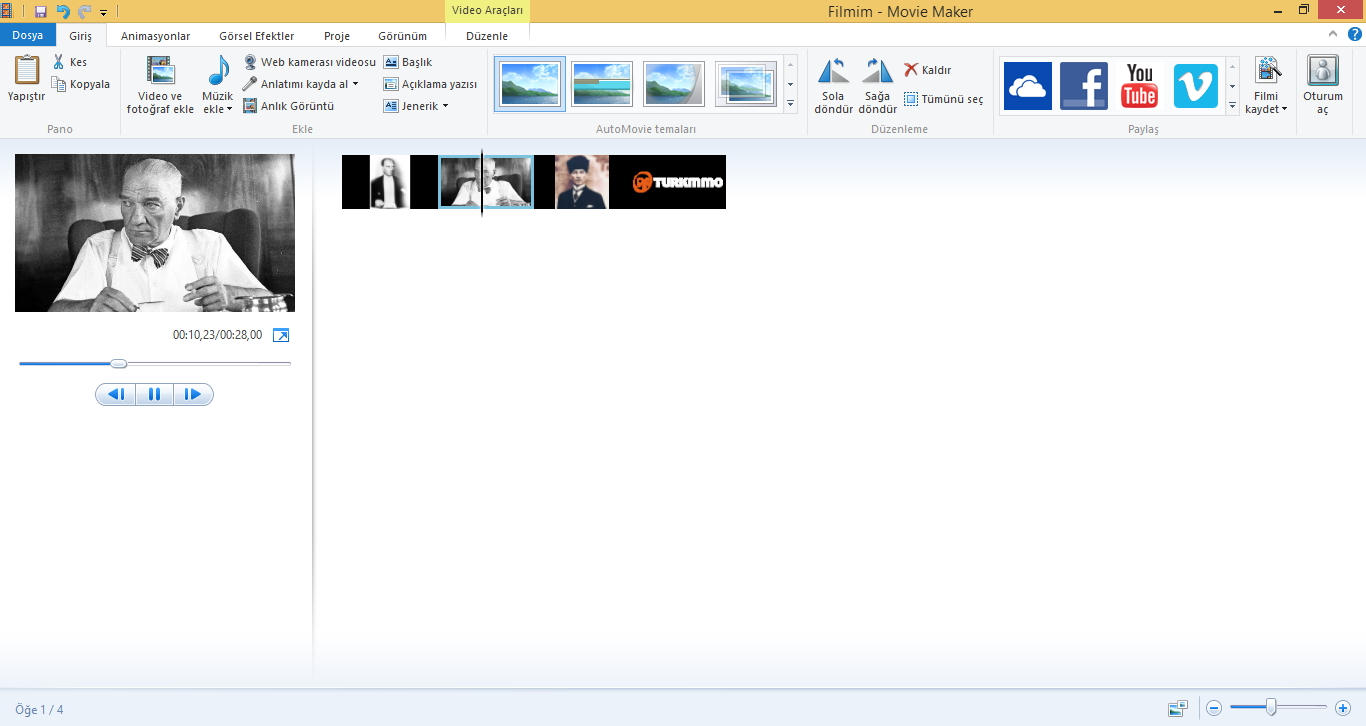
Task: Expand the Paylaş sharing gallery
Action: [1232, 105]
